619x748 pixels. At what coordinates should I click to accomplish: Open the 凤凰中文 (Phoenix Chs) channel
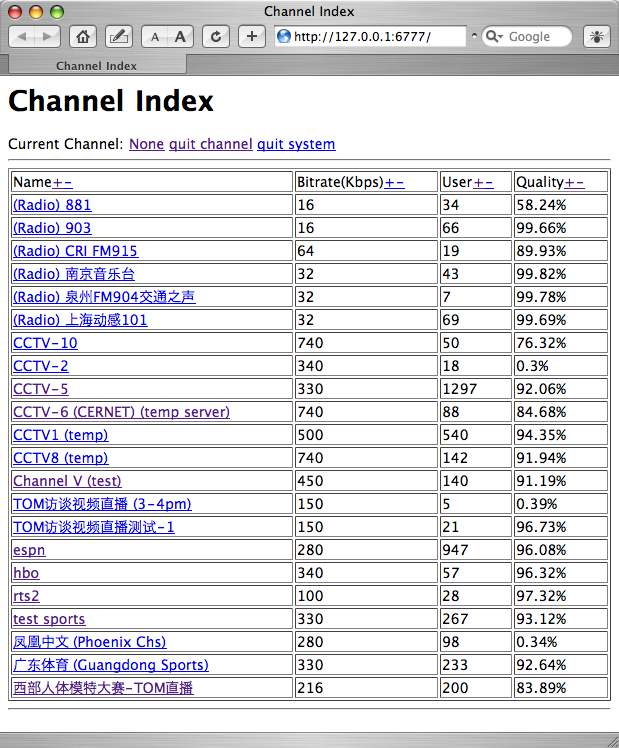[90, 642]
